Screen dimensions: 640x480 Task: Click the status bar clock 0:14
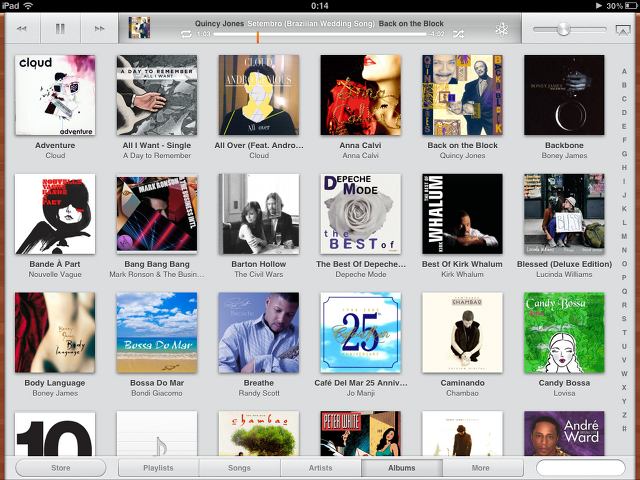point(320,6)
